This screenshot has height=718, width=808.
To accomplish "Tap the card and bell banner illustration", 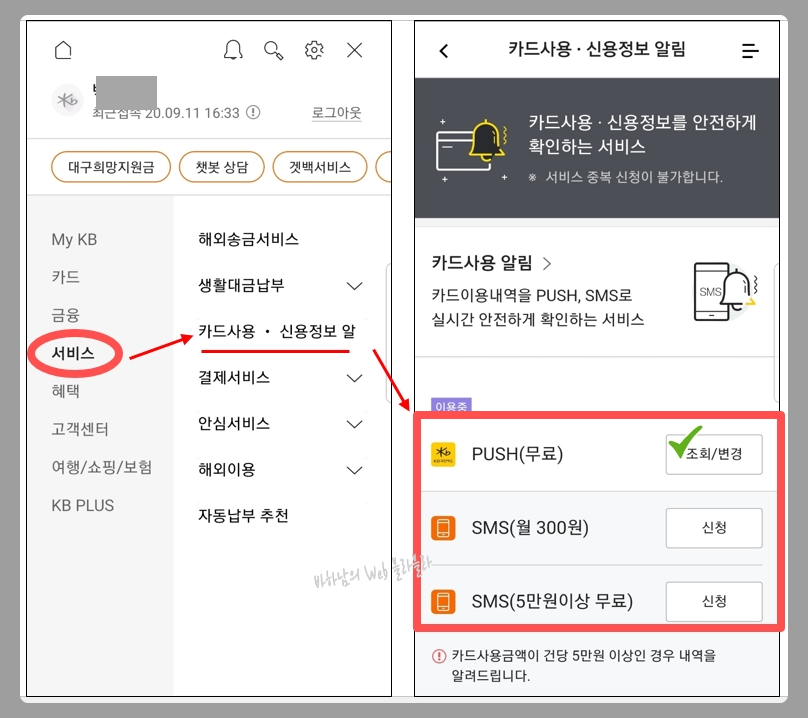I will [x=472, y=151].
